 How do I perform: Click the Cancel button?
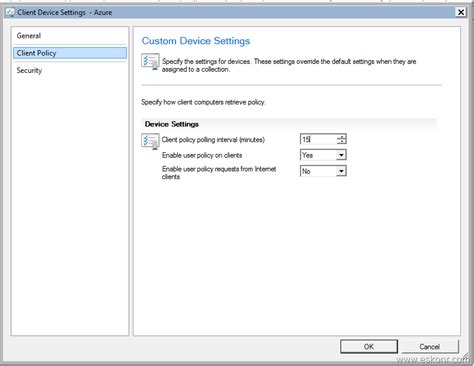point(430,347)
